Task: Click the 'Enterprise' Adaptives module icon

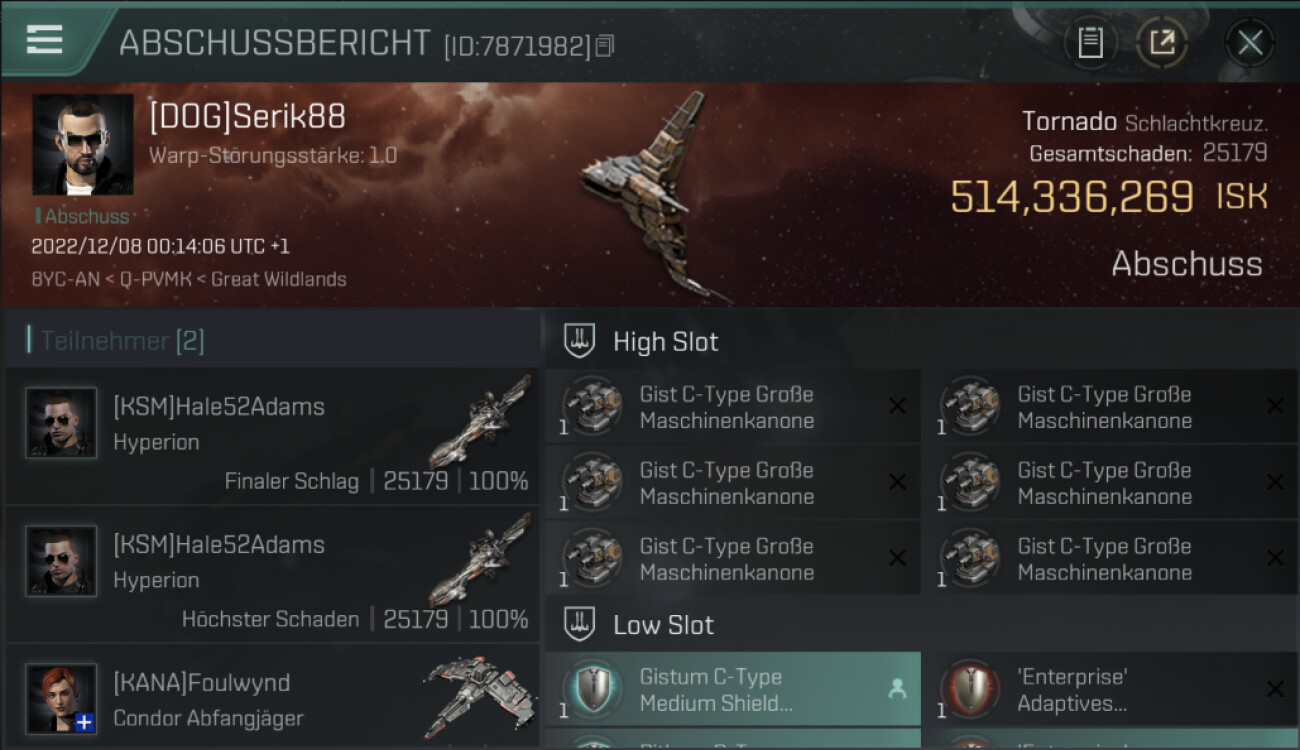Action: (970, 689)
